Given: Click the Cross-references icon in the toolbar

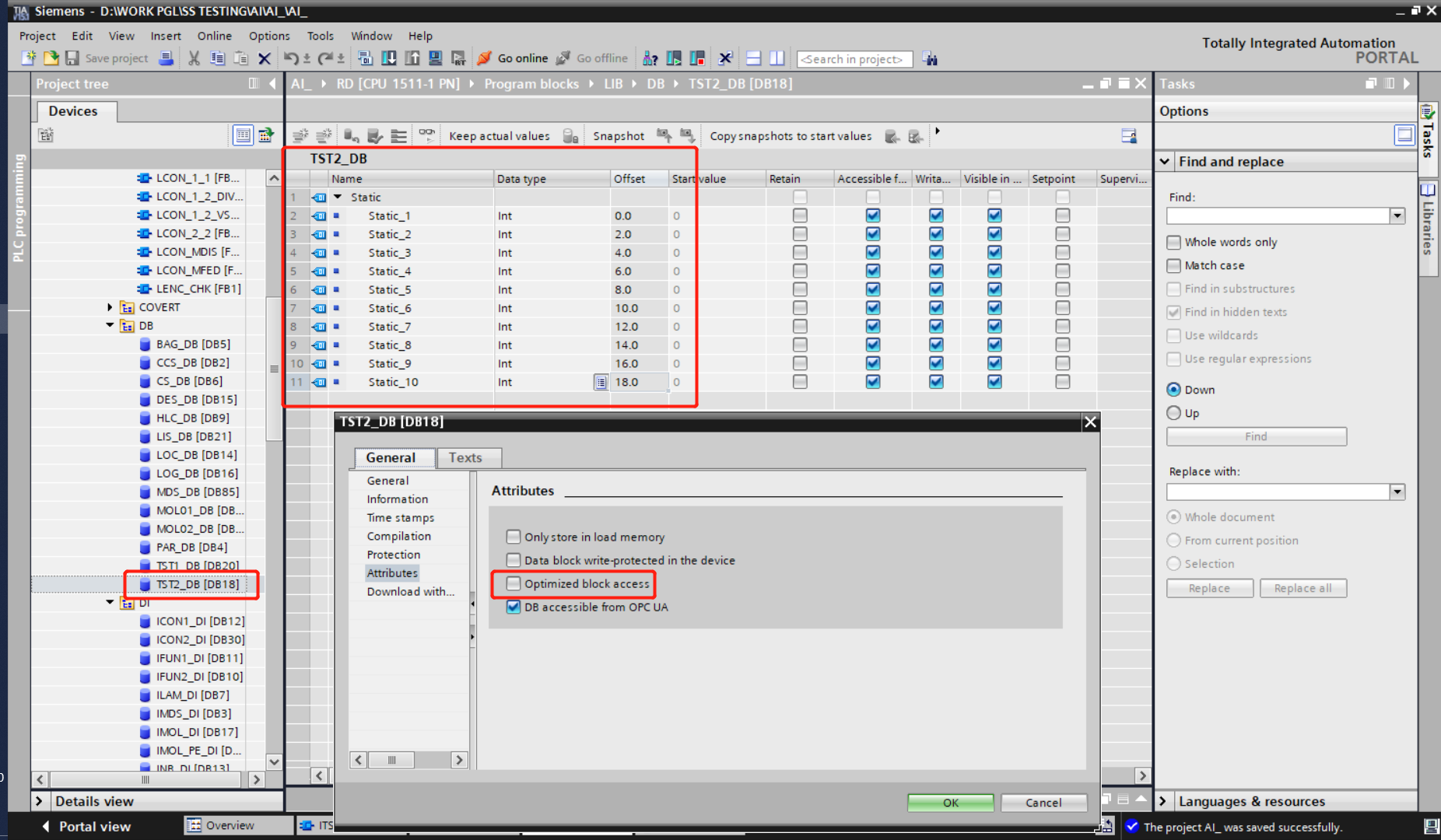Looking at the screenshot, I should pos(725,58).
